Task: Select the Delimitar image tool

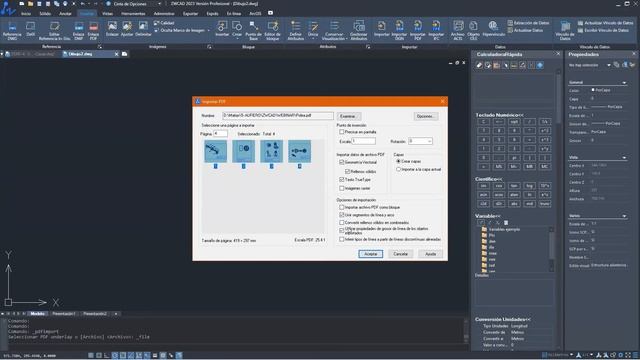Action: [x=143, y=29]
